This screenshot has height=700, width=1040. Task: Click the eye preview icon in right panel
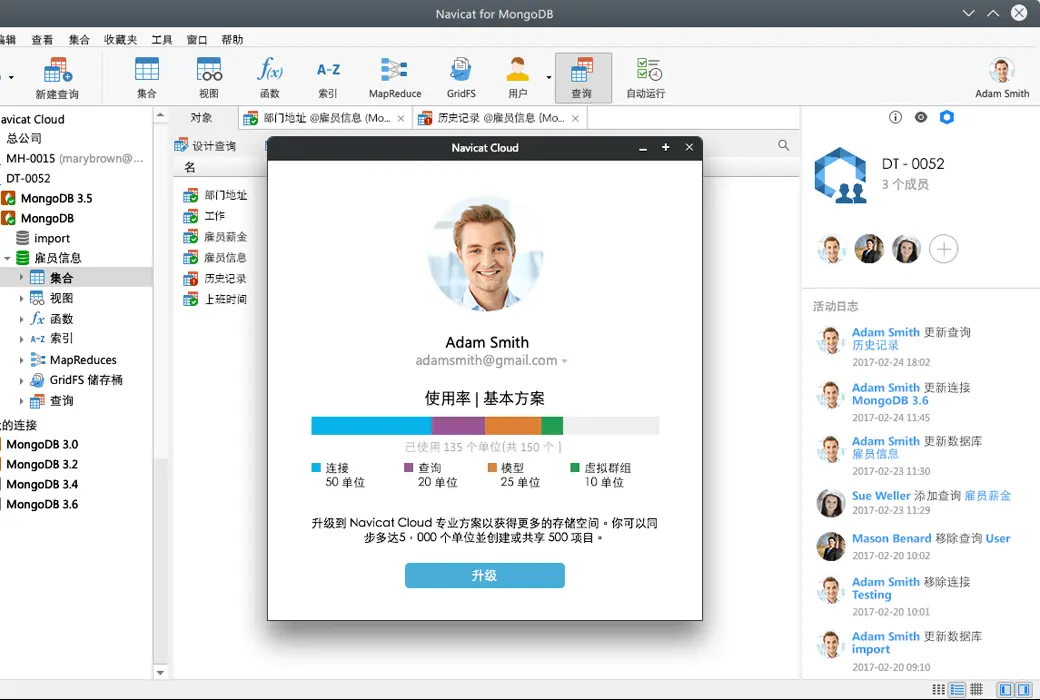tap(921, 117)
